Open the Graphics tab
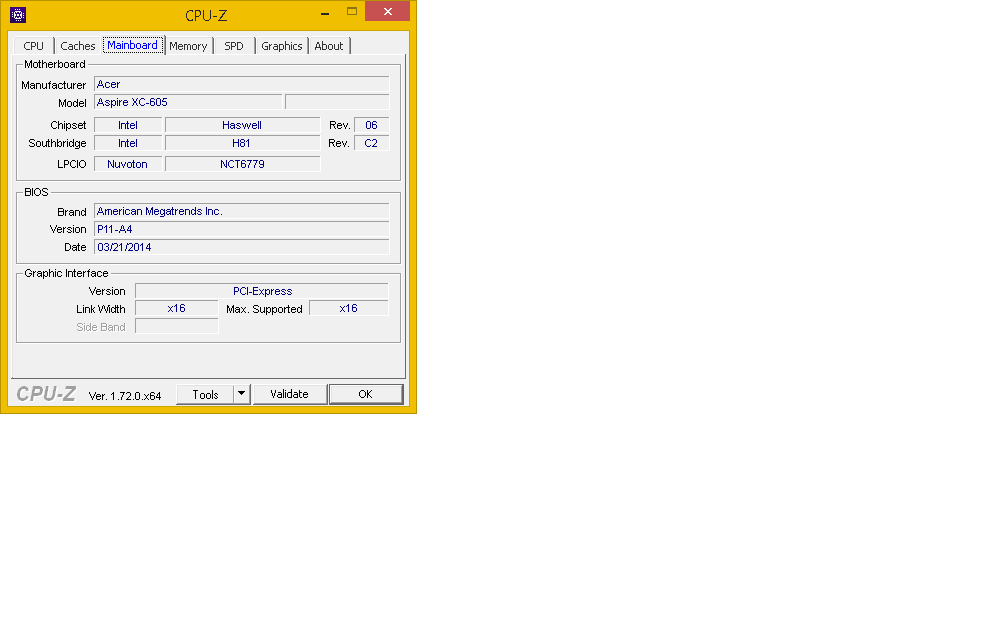The width and height of the screenshot is (1008, 630). click(x=282, y=46)
